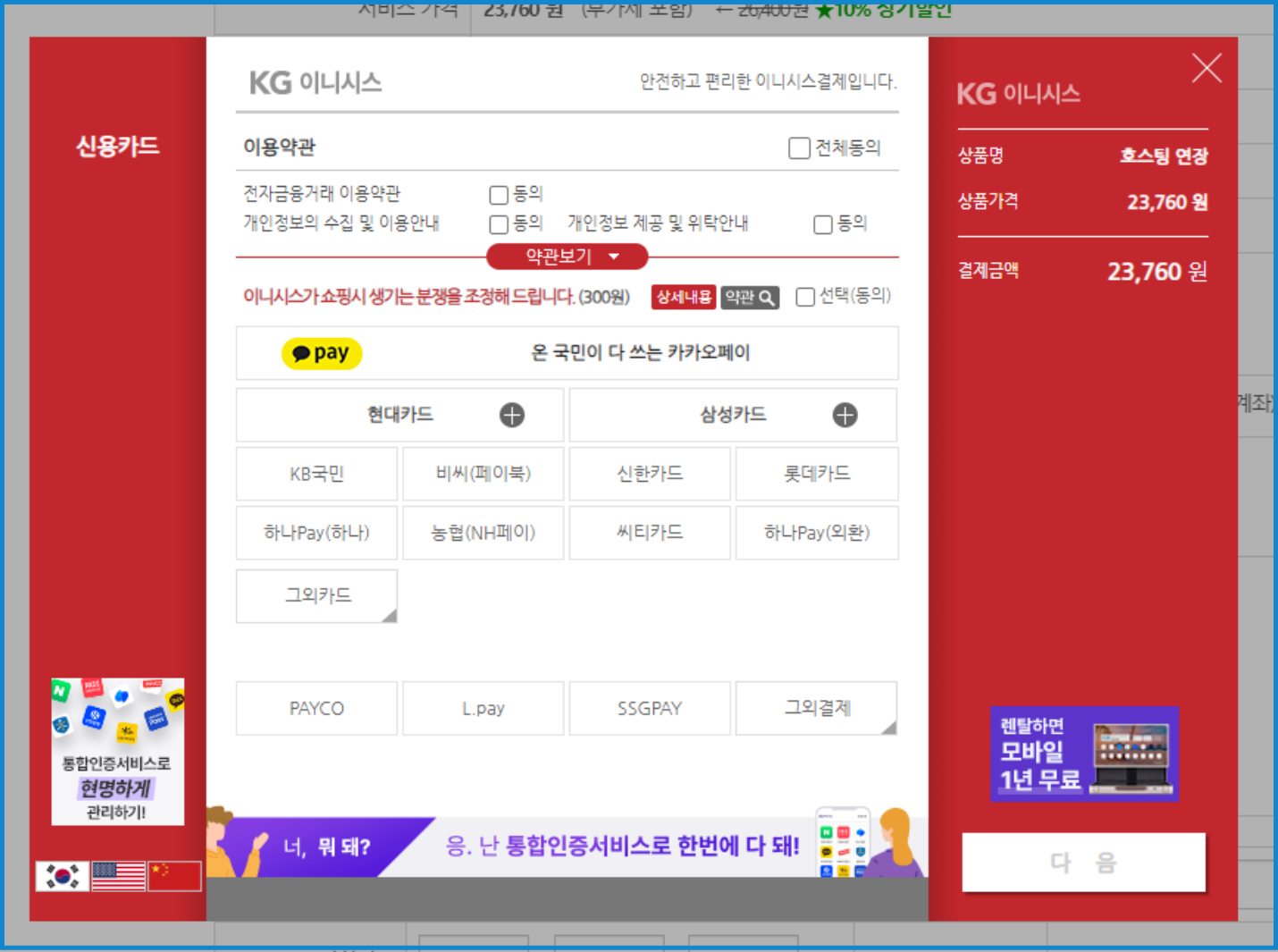Check 동의 for 개인정보 제공 및 위탁안내
The width and height of the screenshot is (1278, 952).
[823, 224]
